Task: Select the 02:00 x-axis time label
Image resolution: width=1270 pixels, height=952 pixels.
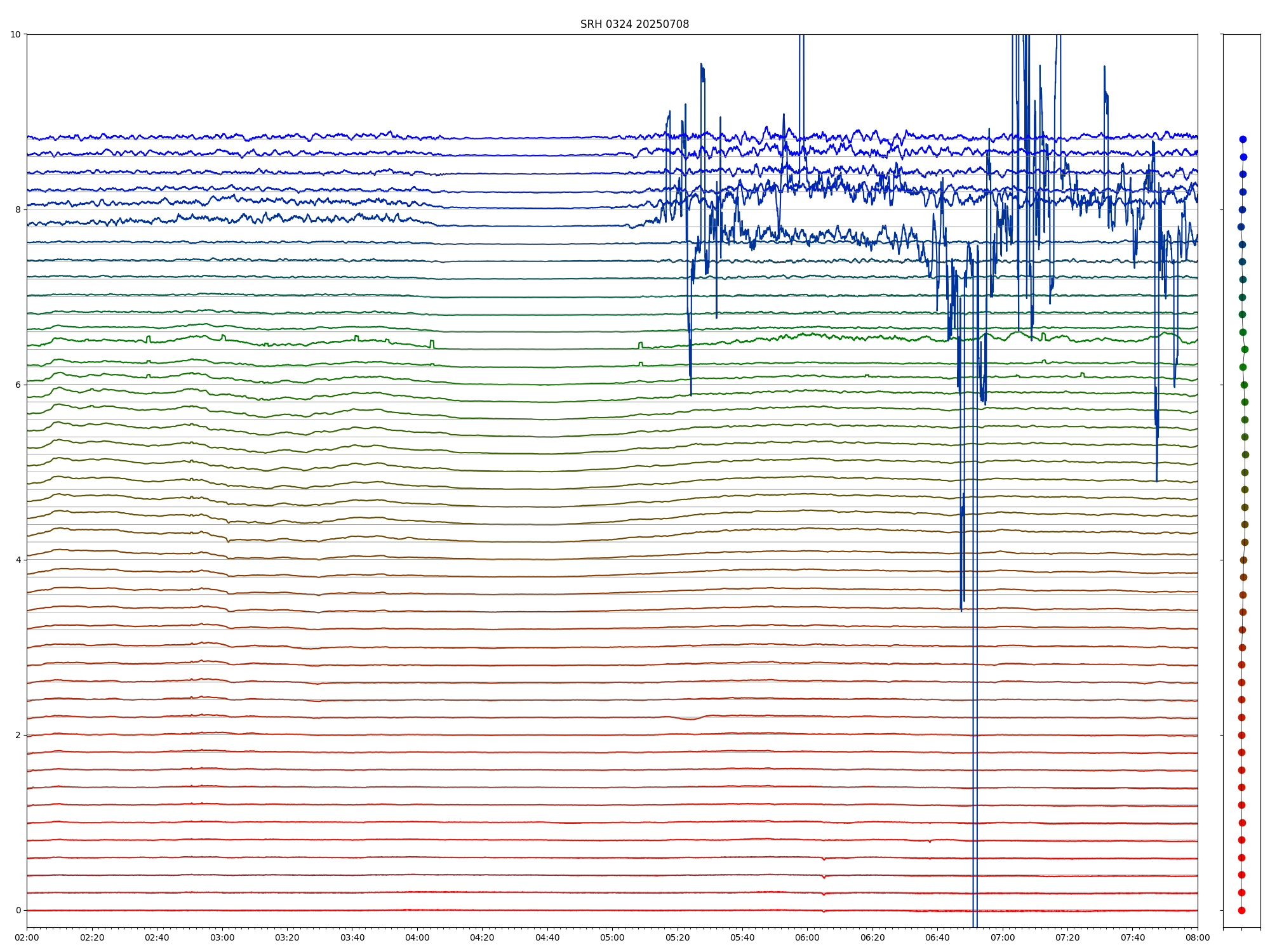Action: [x=27, y=937]
